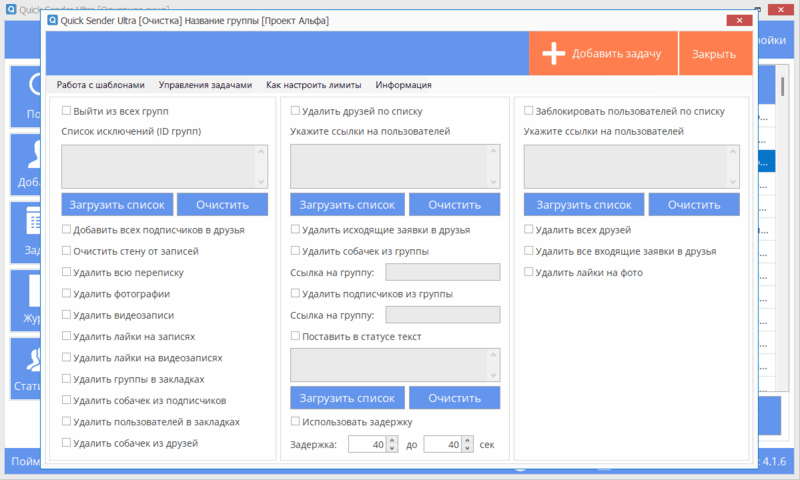Check Удалить фотографии
The height and width of the screenshot is (480, 800).
coord(66,293)
